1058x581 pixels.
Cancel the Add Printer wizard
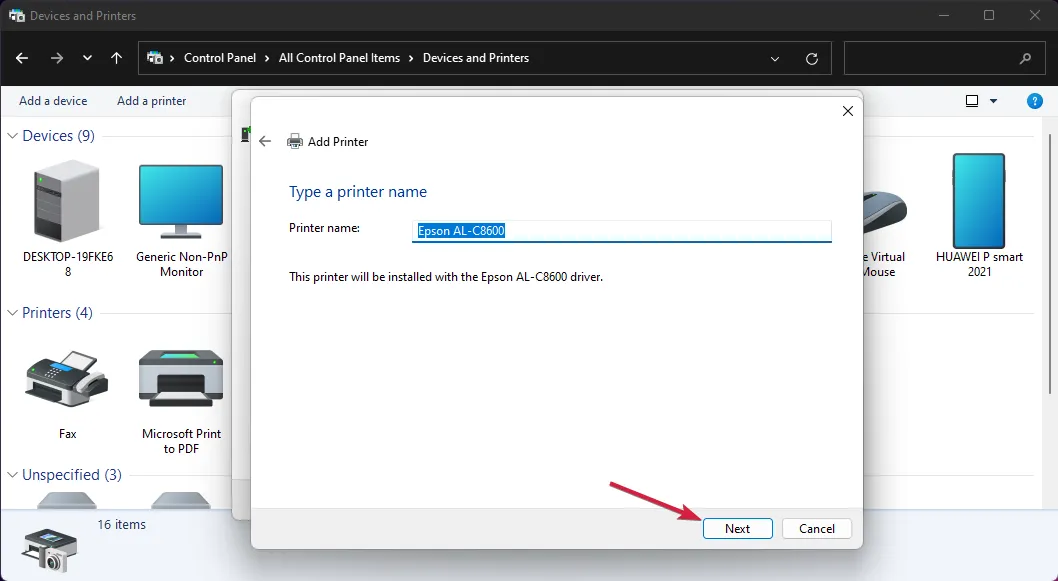(x=816, y=528)
